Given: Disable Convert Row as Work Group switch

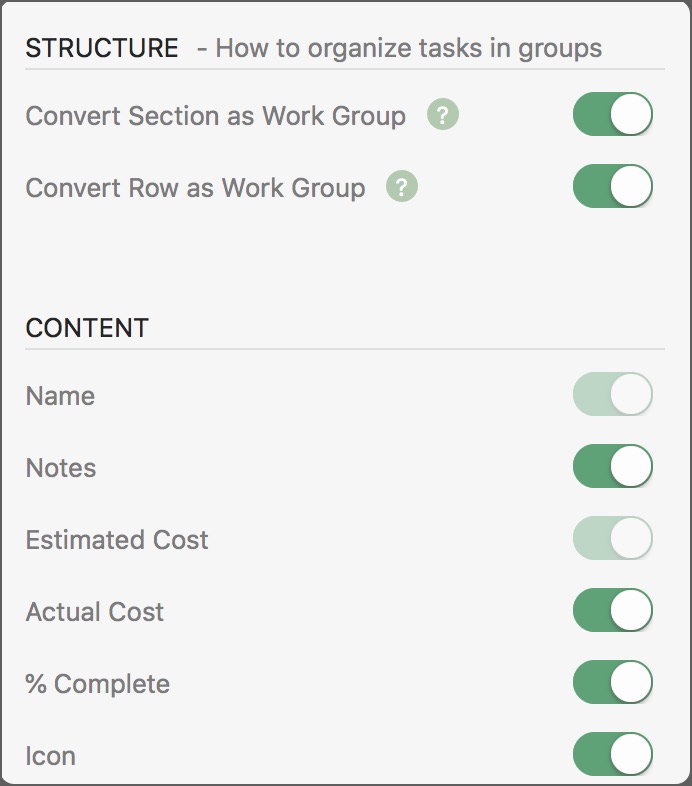Looking at the screenshot, I should 612,187.
